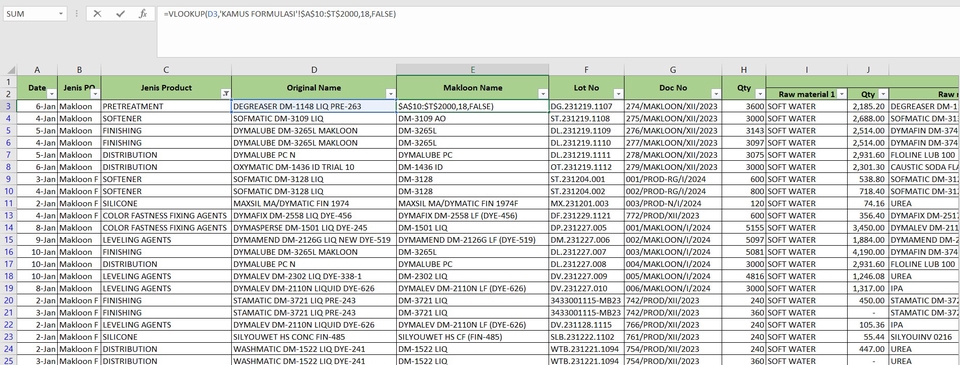Click quantity cell 5155
Image resolution: width=960 pixels, height=365 pixels.
[x=744, y=228]
